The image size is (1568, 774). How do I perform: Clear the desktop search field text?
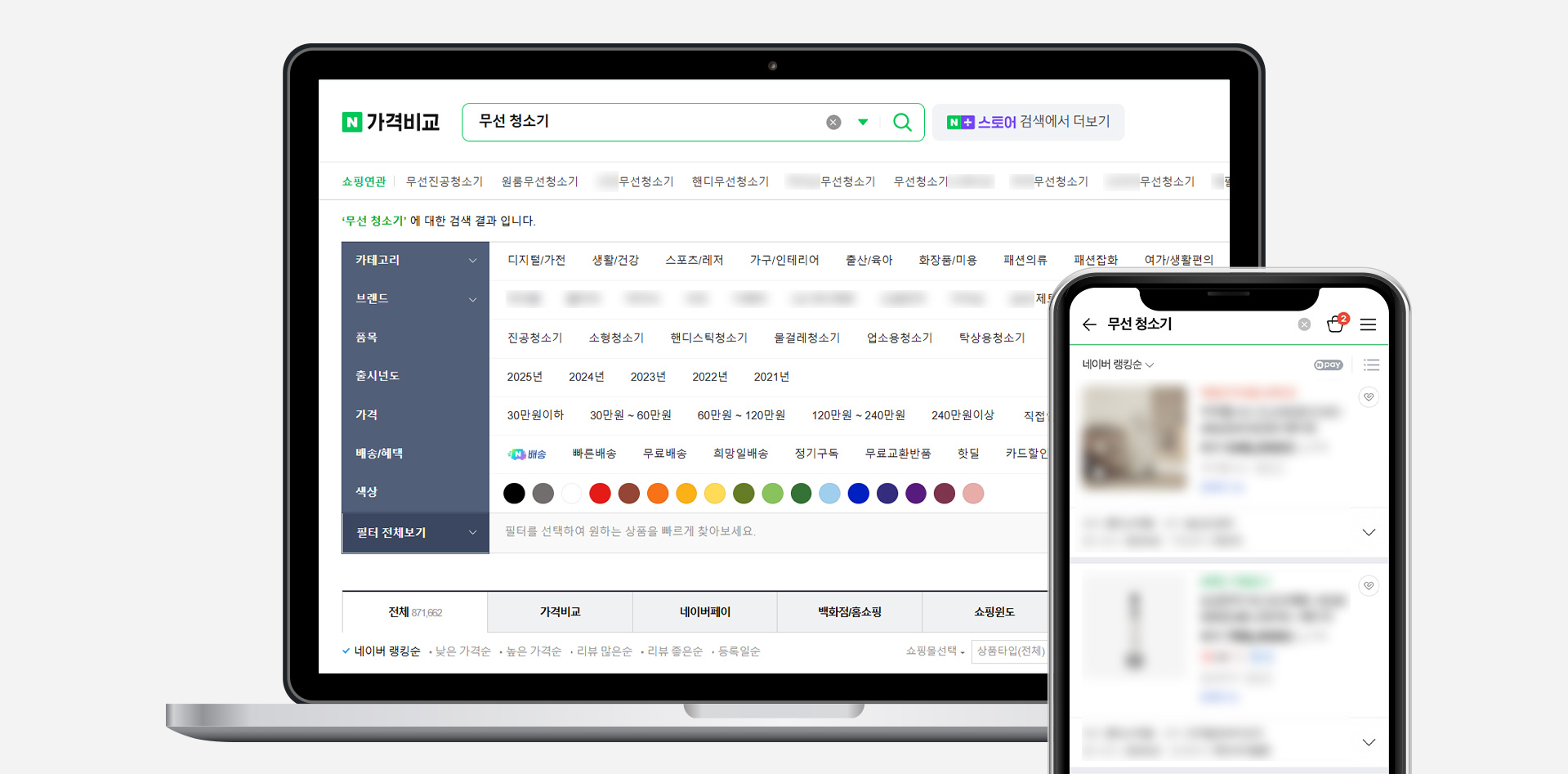[833, 122]
